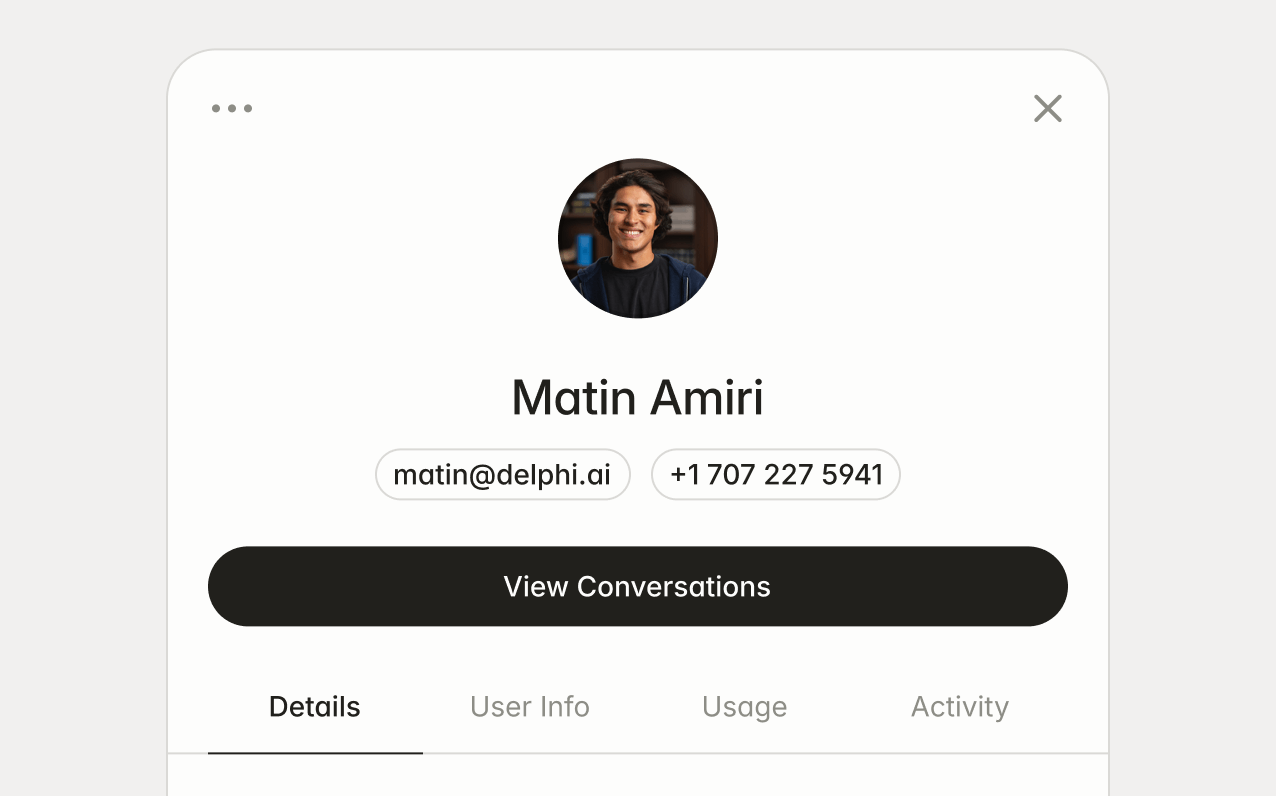Expand the ellipsis menu at top left
Image resolution: width=1276 pixels, height=796 pixels.
point(232,108)
